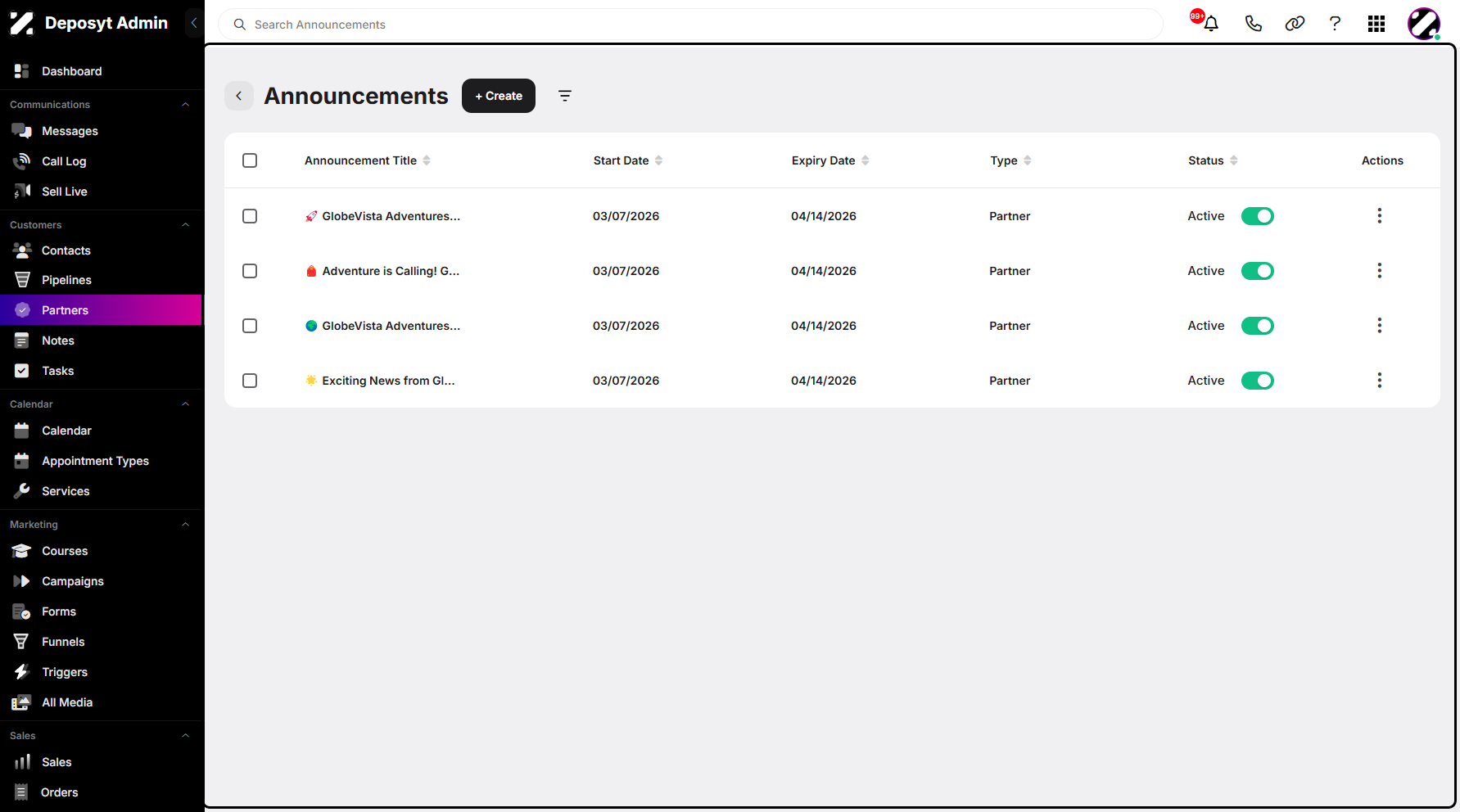Viewport: 1460px width, 812px height.
Task: Go back with the arrow beside Announcements
Action: pos(239,96)
